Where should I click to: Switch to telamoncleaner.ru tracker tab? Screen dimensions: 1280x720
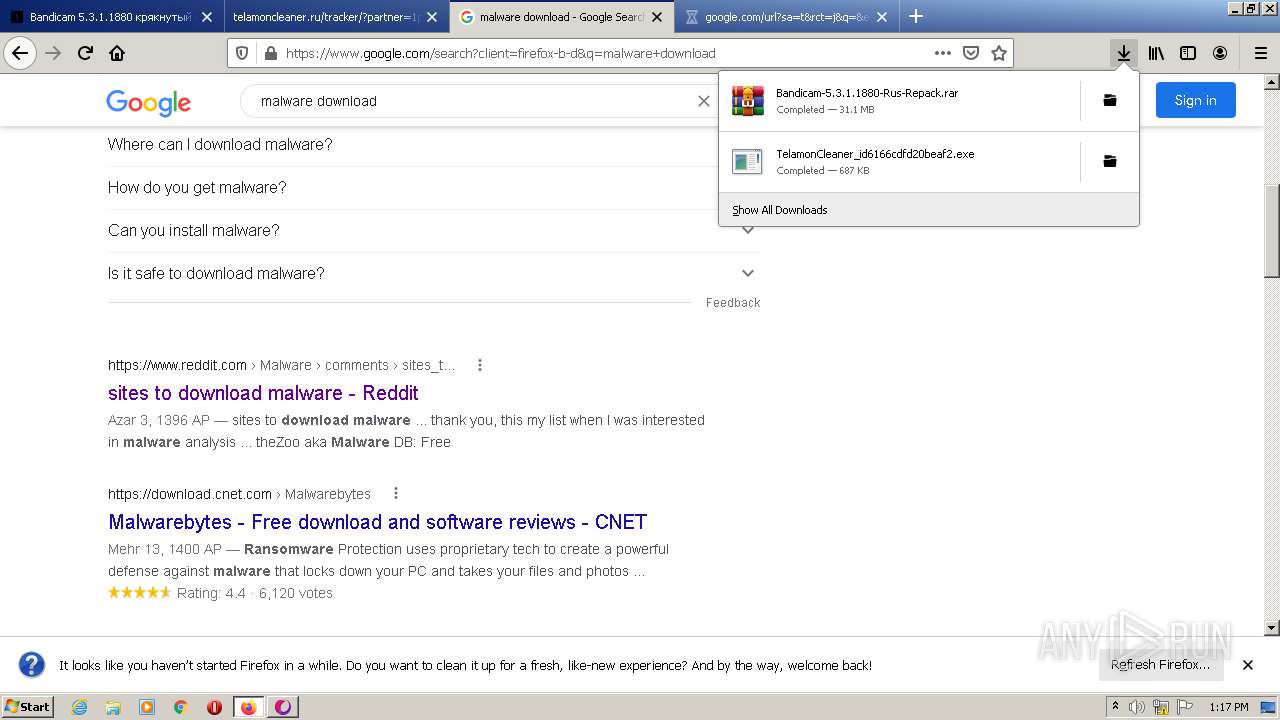[336, 17]
